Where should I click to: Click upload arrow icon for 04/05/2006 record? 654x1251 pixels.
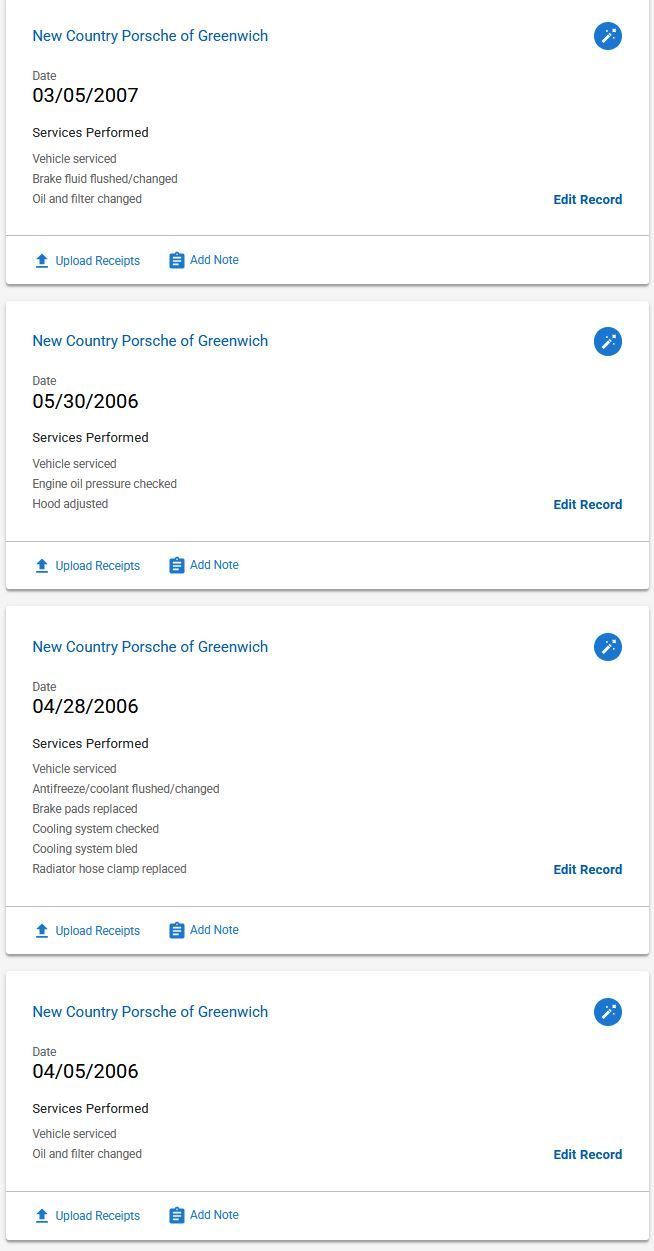[x=42, y=1216]
